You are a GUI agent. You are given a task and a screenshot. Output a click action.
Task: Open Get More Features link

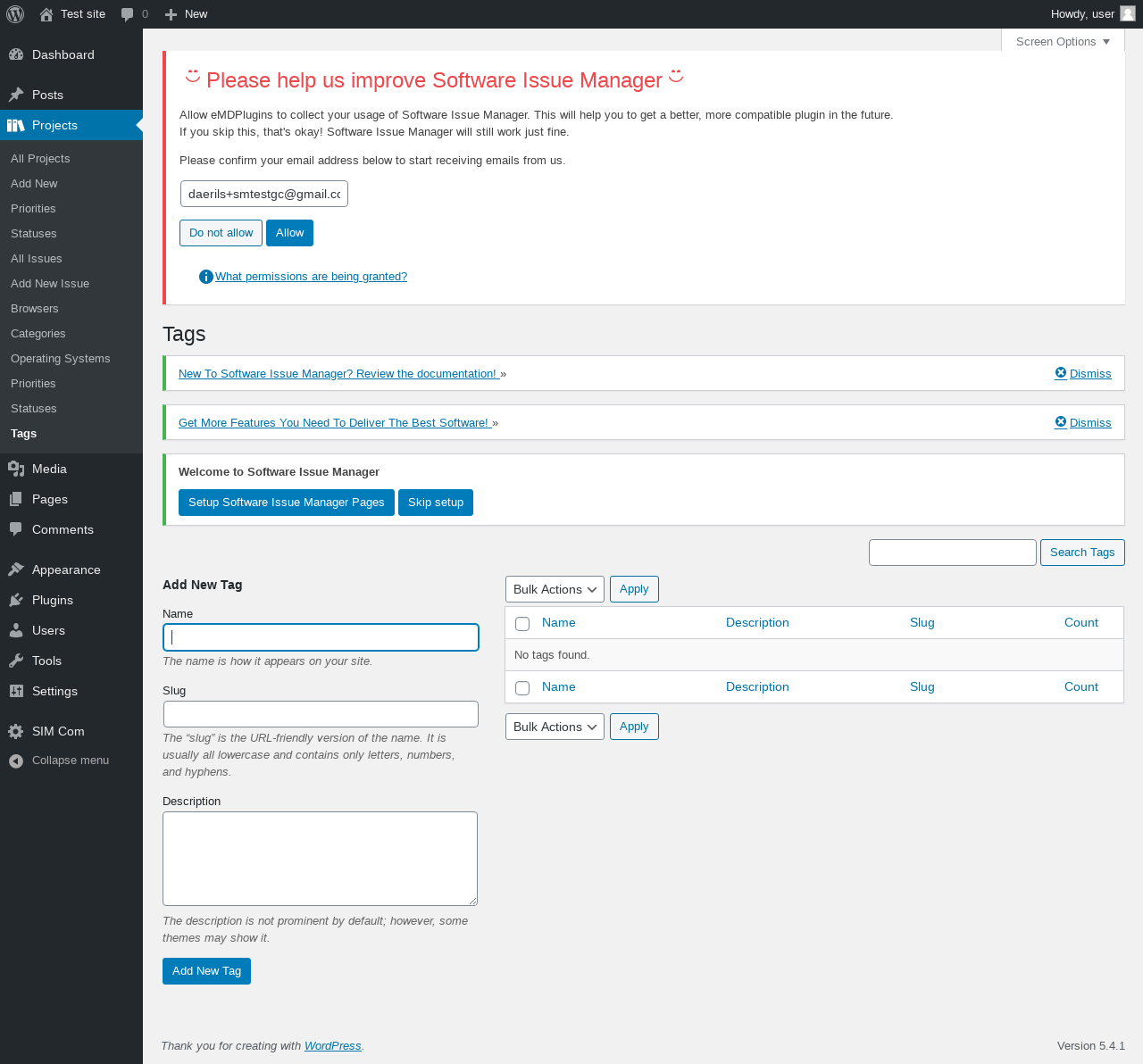point(334,423)
